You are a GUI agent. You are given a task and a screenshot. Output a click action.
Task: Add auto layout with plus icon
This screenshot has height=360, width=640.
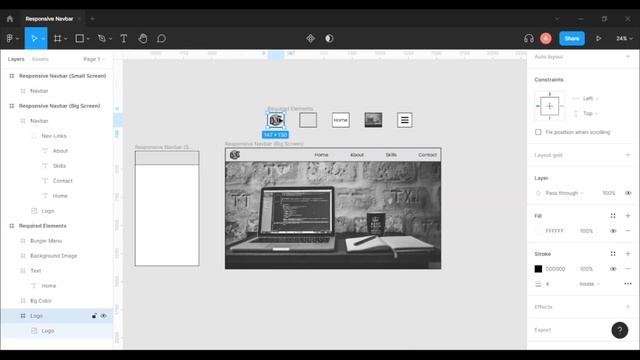(628, 56)
